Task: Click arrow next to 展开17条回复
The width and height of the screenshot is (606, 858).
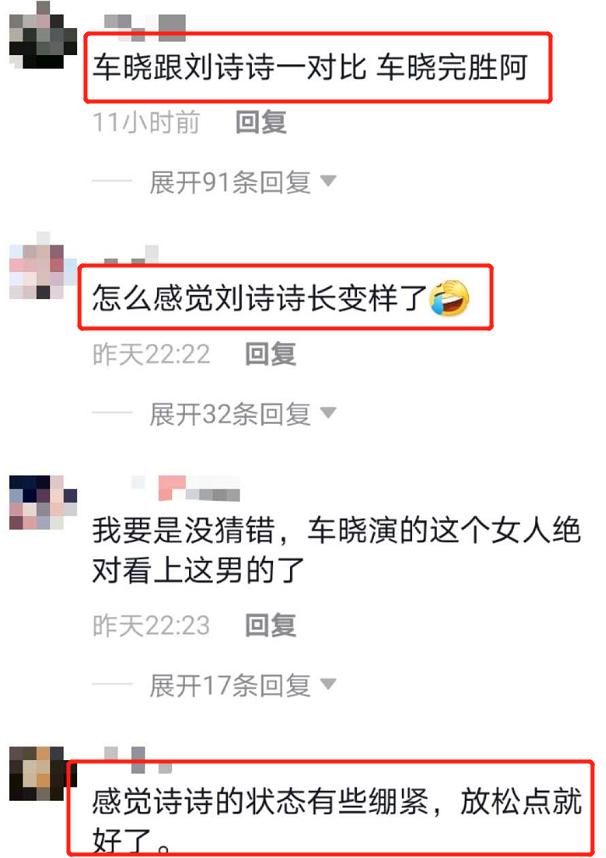Action: coord(328,684)
